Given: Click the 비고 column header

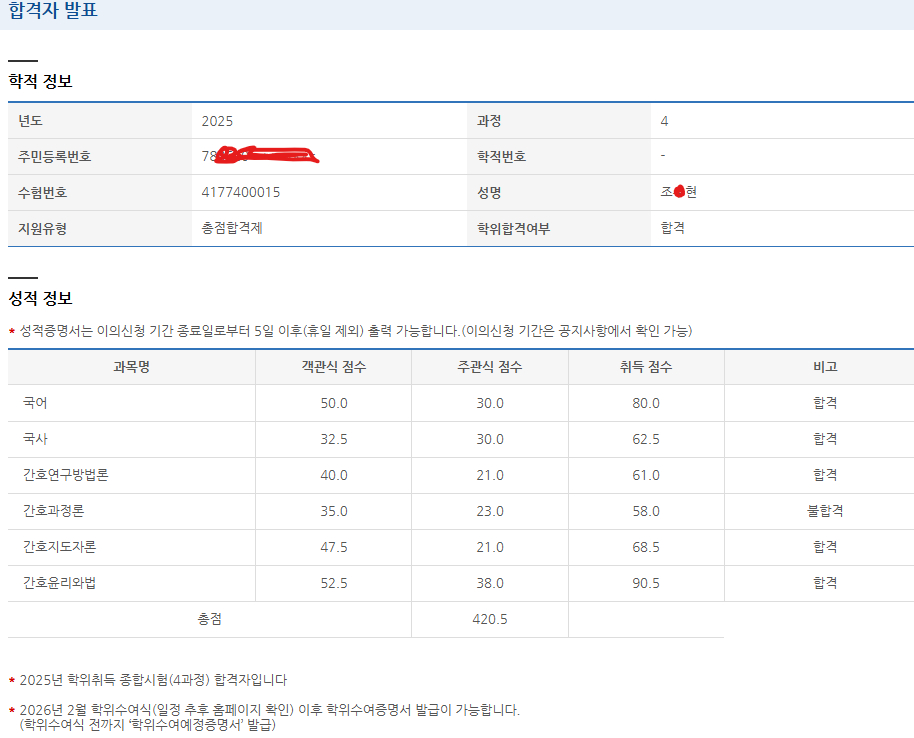Looking at the screenshot, I should pos(825,367).
